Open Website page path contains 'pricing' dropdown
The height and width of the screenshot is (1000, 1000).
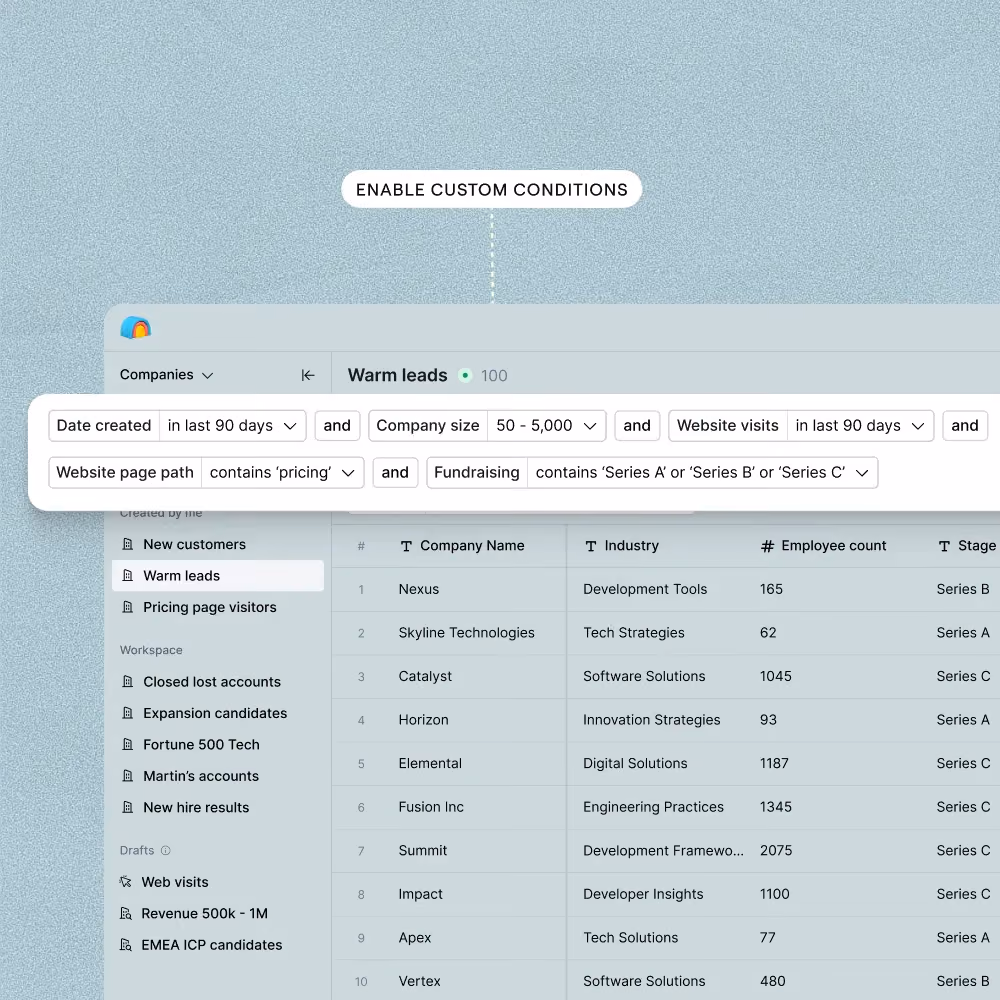(x=283, y=473)
